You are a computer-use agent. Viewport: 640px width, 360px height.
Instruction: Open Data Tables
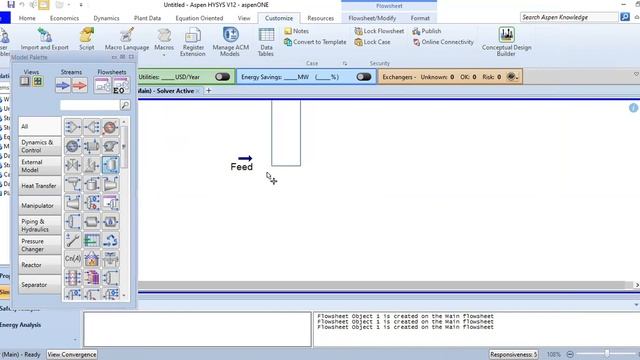click(x=266, y=42)
